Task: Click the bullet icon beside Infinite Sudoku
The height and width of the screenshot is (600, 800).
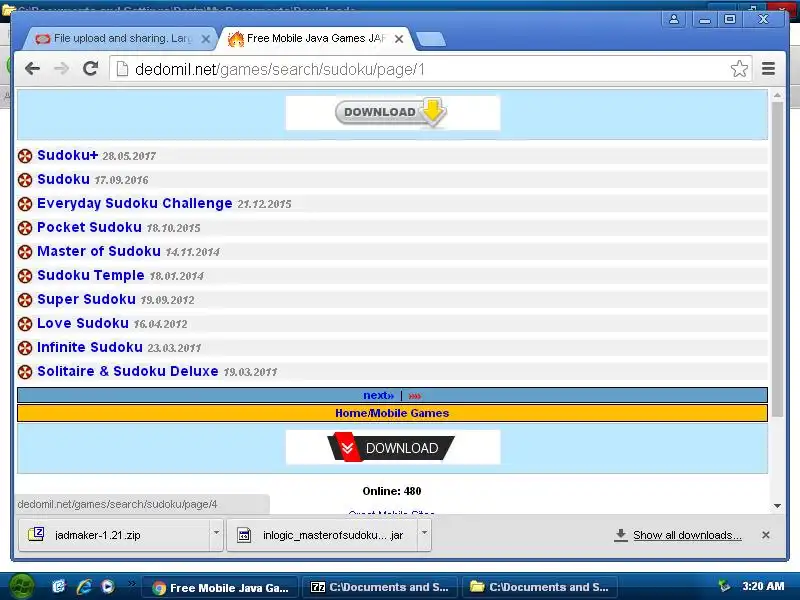Action: [x=25, y=347]
